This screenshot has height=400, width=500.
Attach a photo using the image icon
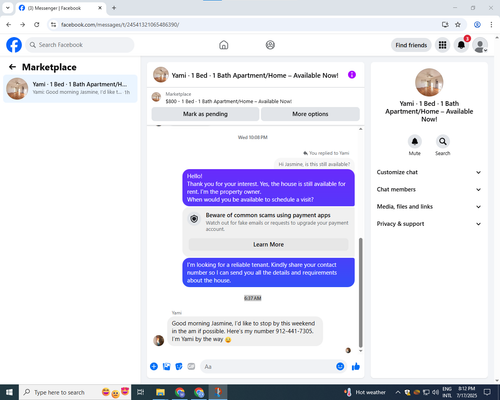[166, 367]
